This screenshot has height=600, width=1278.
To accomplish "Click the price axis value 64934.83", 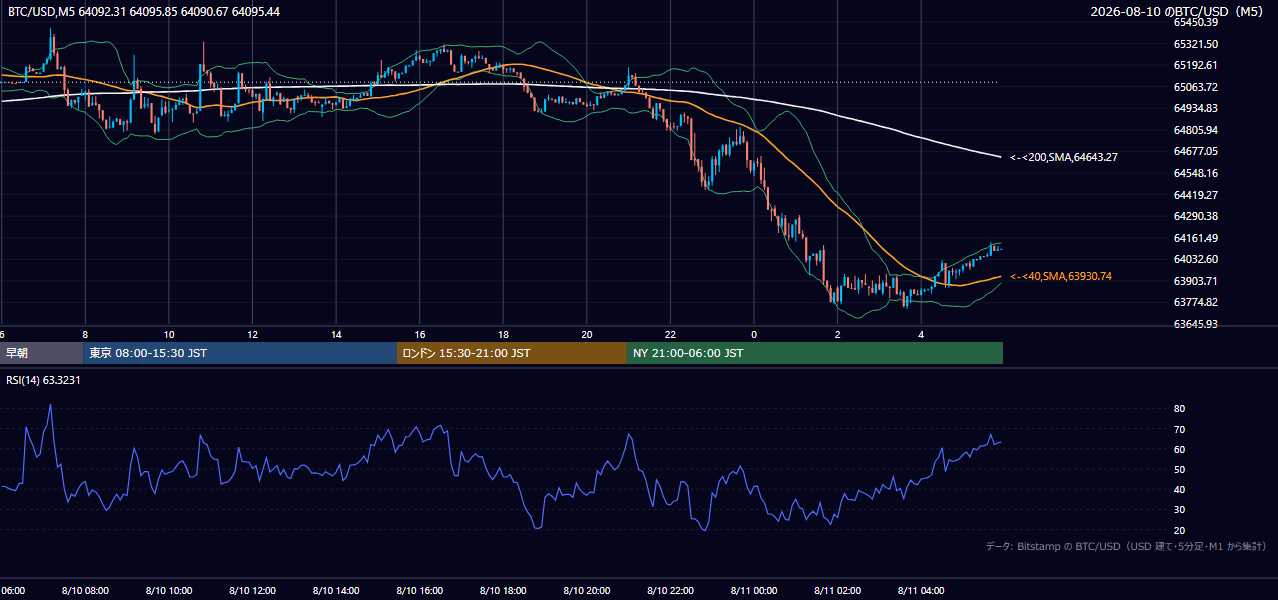I will (x=1195, y=108).
